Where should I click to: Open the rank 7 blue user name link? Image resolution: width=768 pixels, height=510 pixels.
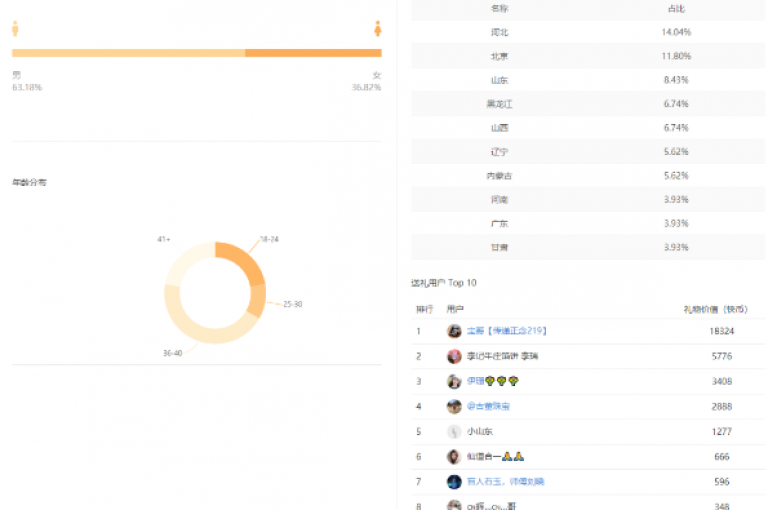point(505,482)
